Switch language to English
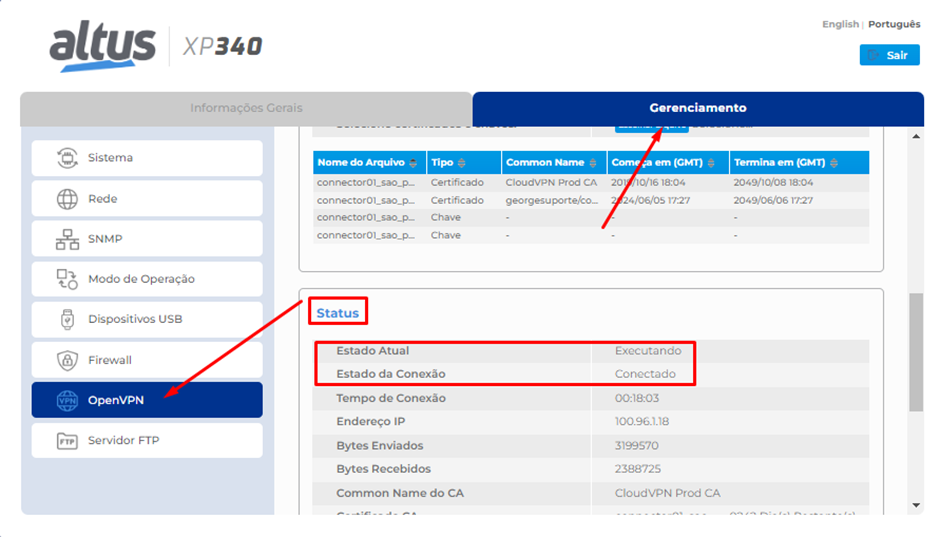Viewport: 940px width, 537px height. 840,24
